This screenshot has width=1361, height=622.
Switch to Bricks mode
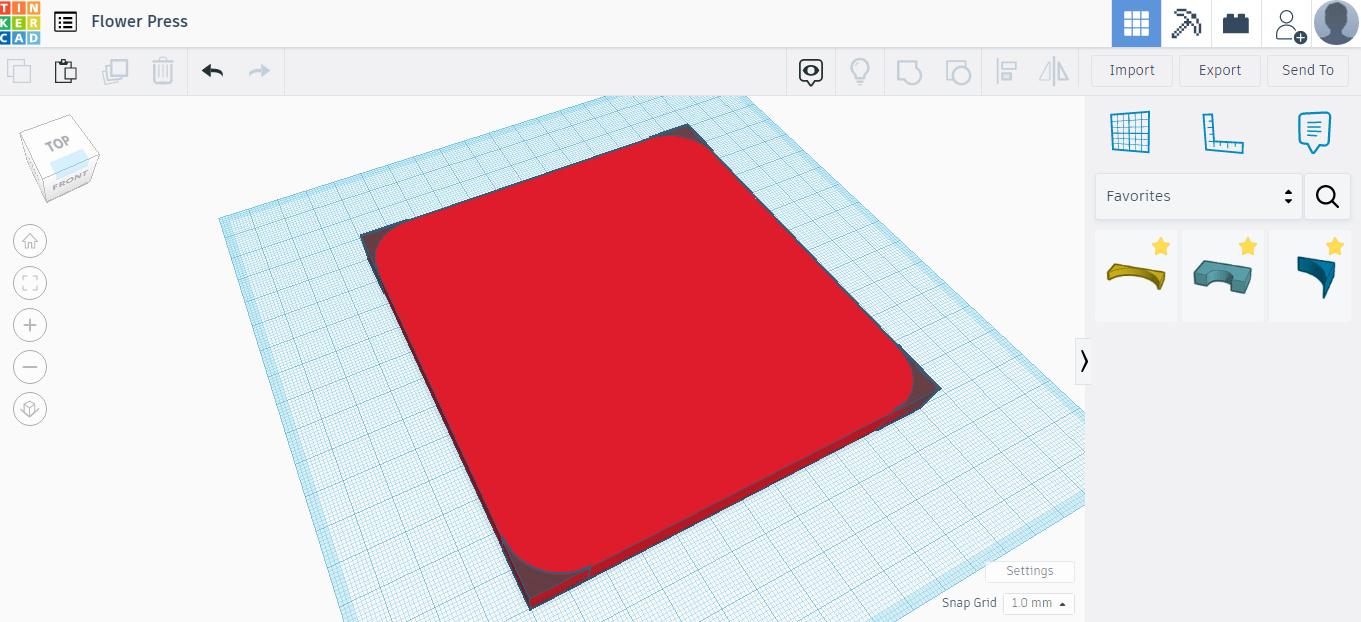[1236, 23]
